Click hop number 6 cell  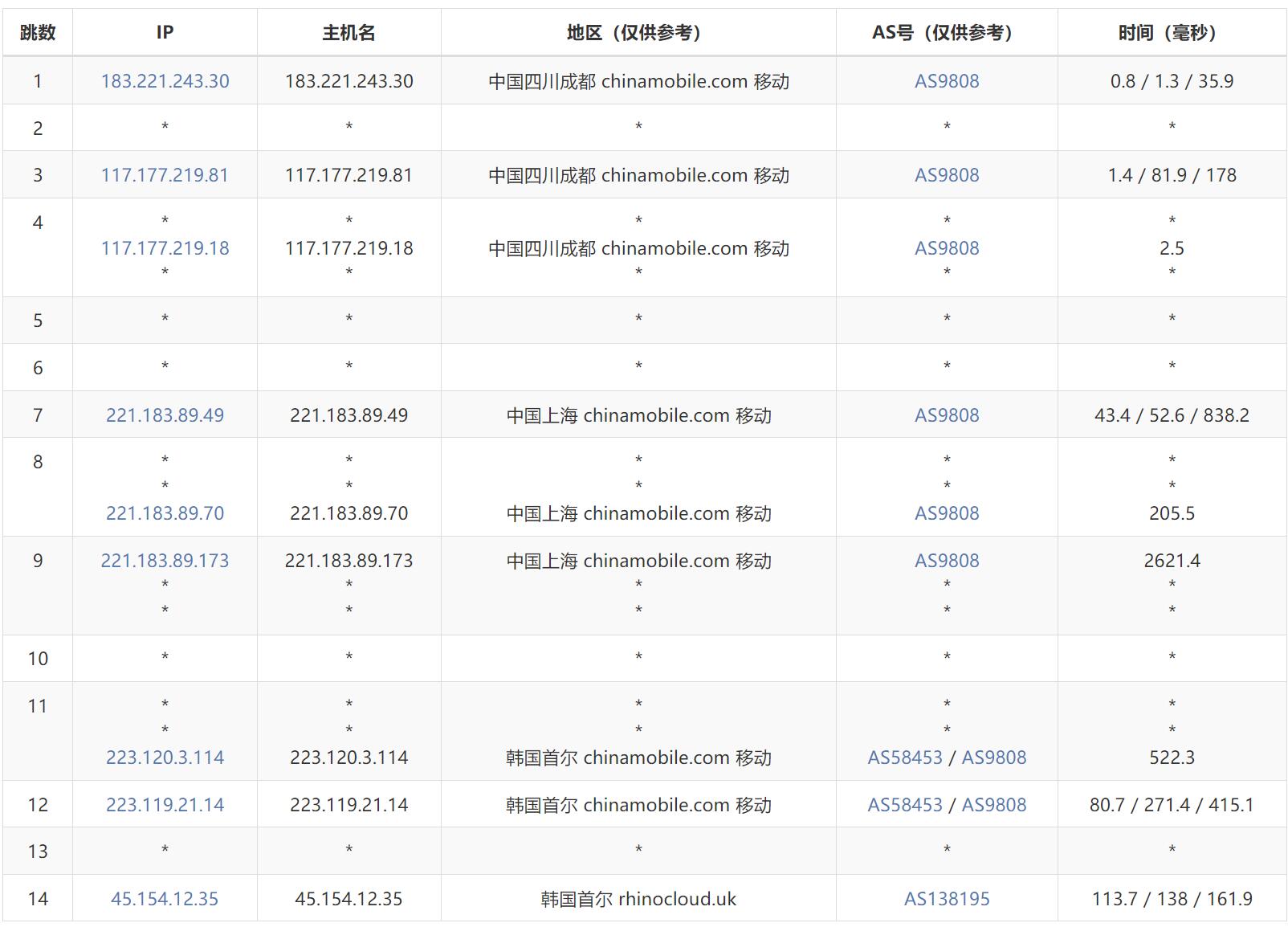[x=38, y=368]
